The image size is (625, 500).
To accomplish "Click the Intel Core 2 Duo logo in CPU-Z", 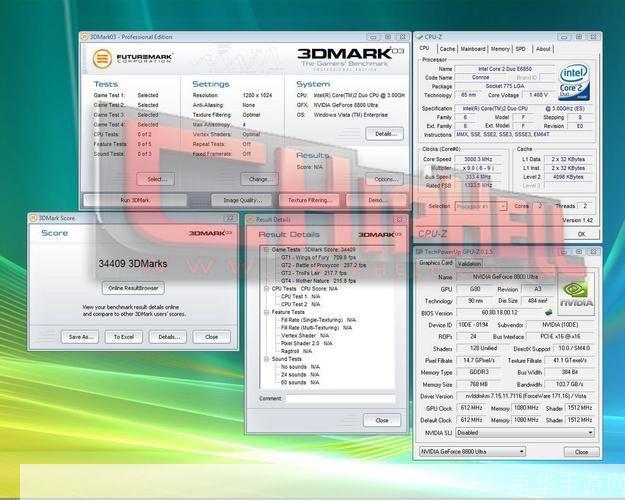I will click(x=574, y=82).
